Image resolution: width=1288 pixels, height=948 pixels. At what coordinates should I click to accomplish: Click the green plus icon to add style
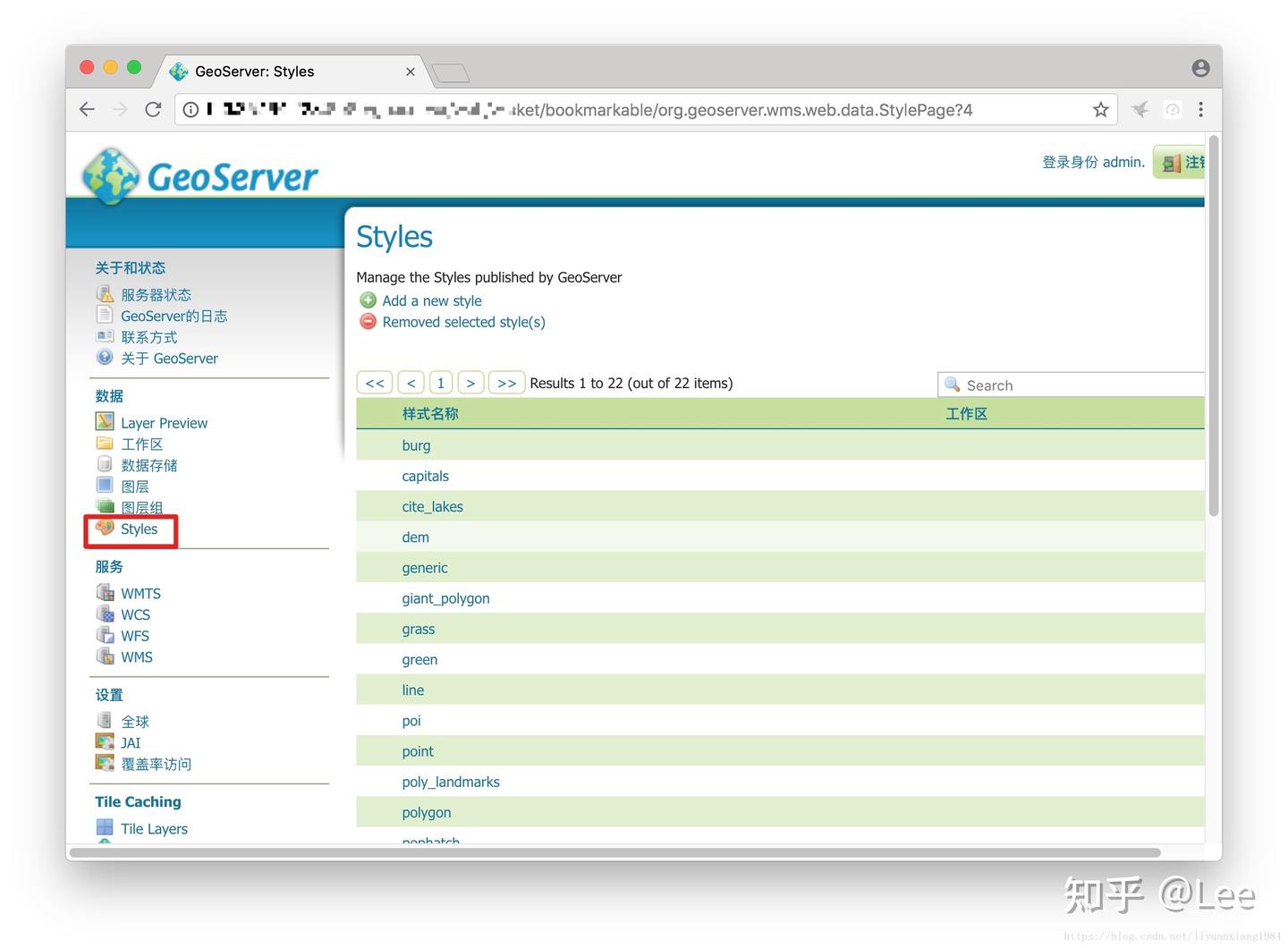(x=368, y=300)
